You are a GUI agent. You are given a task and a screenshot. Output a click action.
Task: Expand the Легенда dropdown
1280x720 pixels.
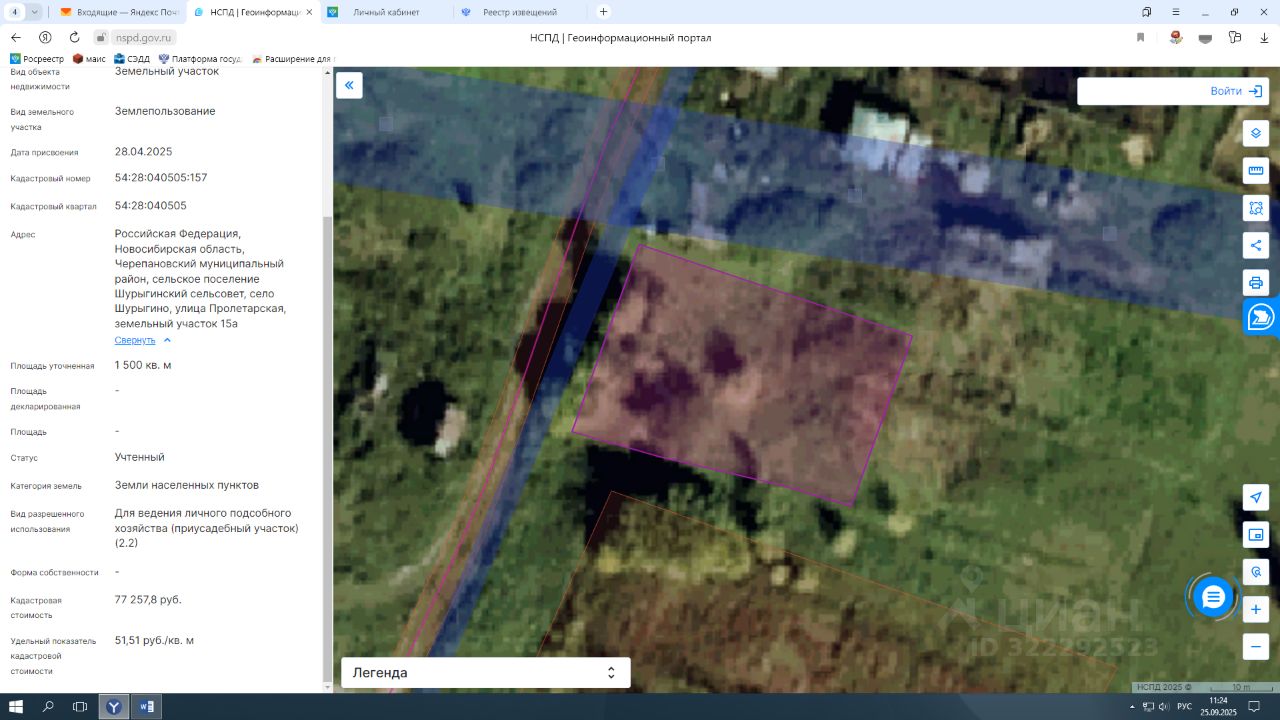coord(486,673)
